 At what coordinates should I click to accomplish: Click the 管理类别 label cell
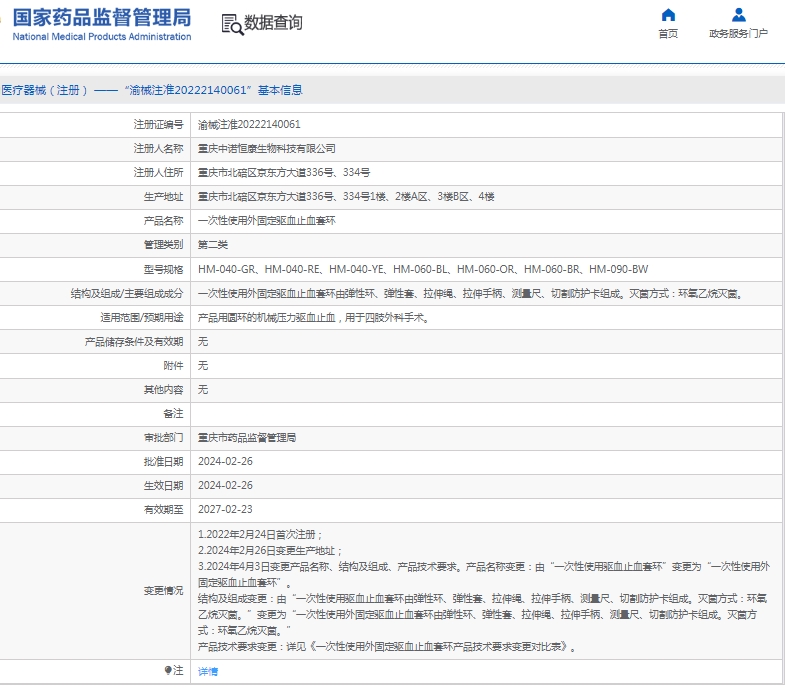tap(95, 245)
